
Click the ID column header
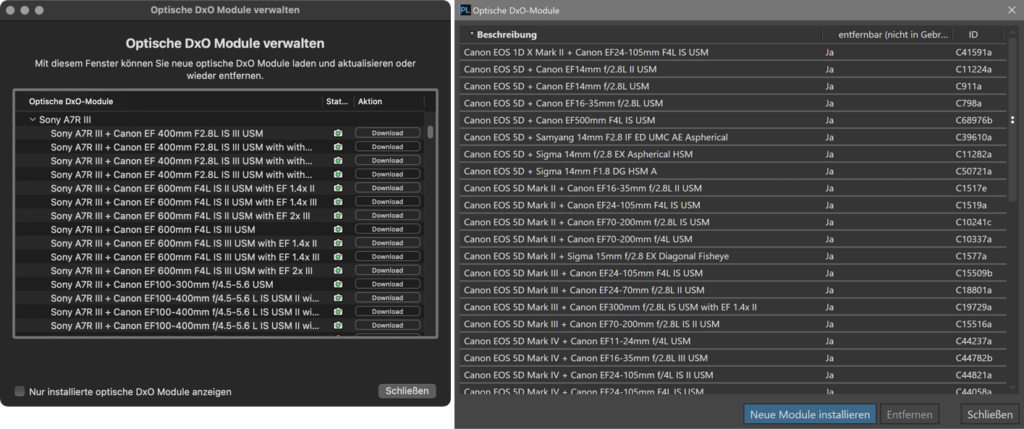point(974,35)
